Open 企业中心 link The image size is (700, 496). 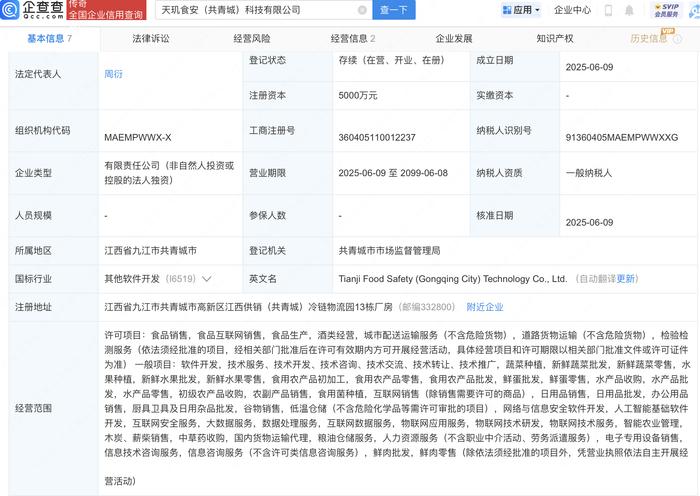[572, 10]
